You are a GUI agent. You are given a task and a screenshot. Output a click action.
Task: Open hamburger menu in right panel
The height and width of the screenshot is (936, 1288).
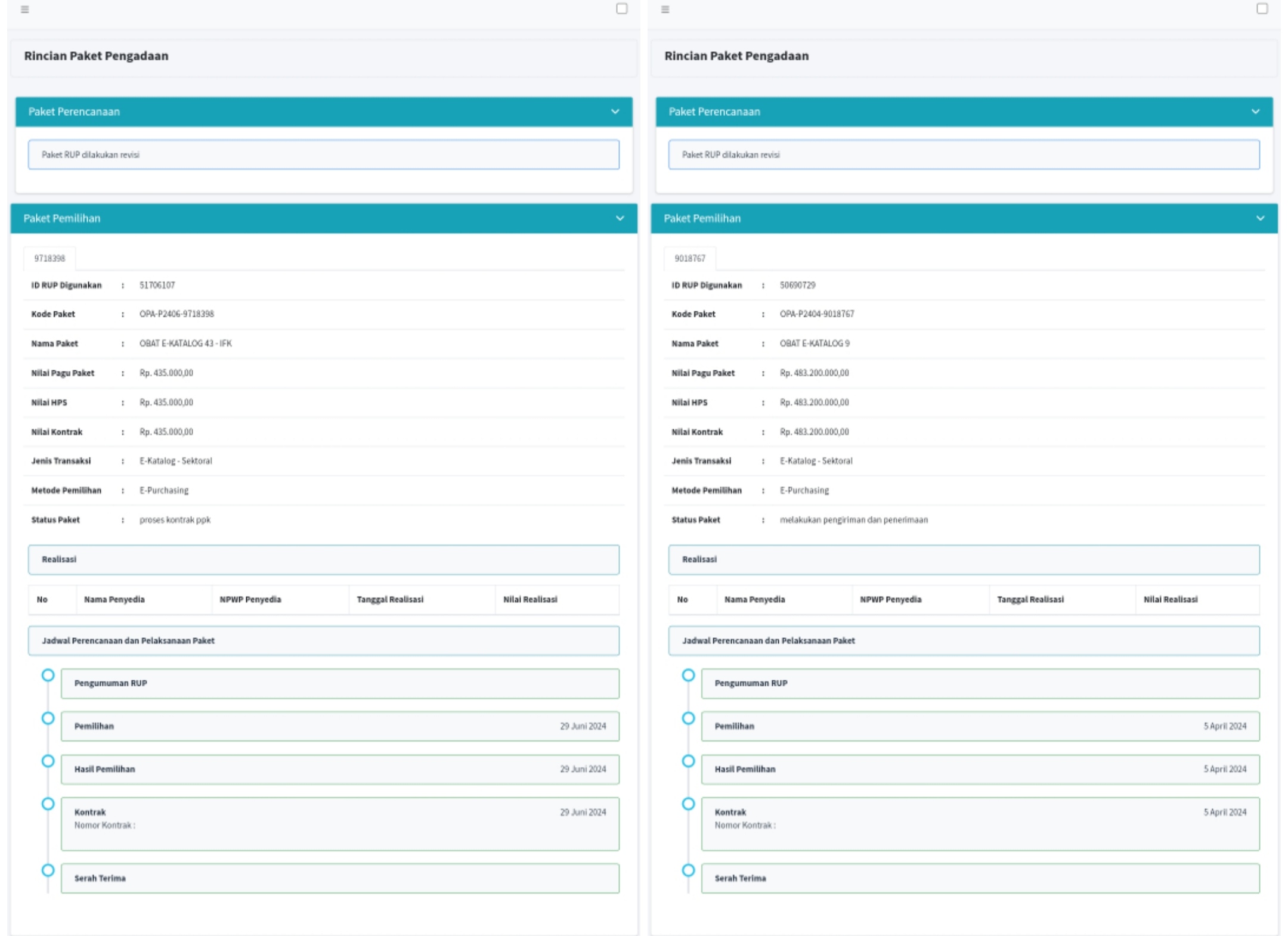665,10
